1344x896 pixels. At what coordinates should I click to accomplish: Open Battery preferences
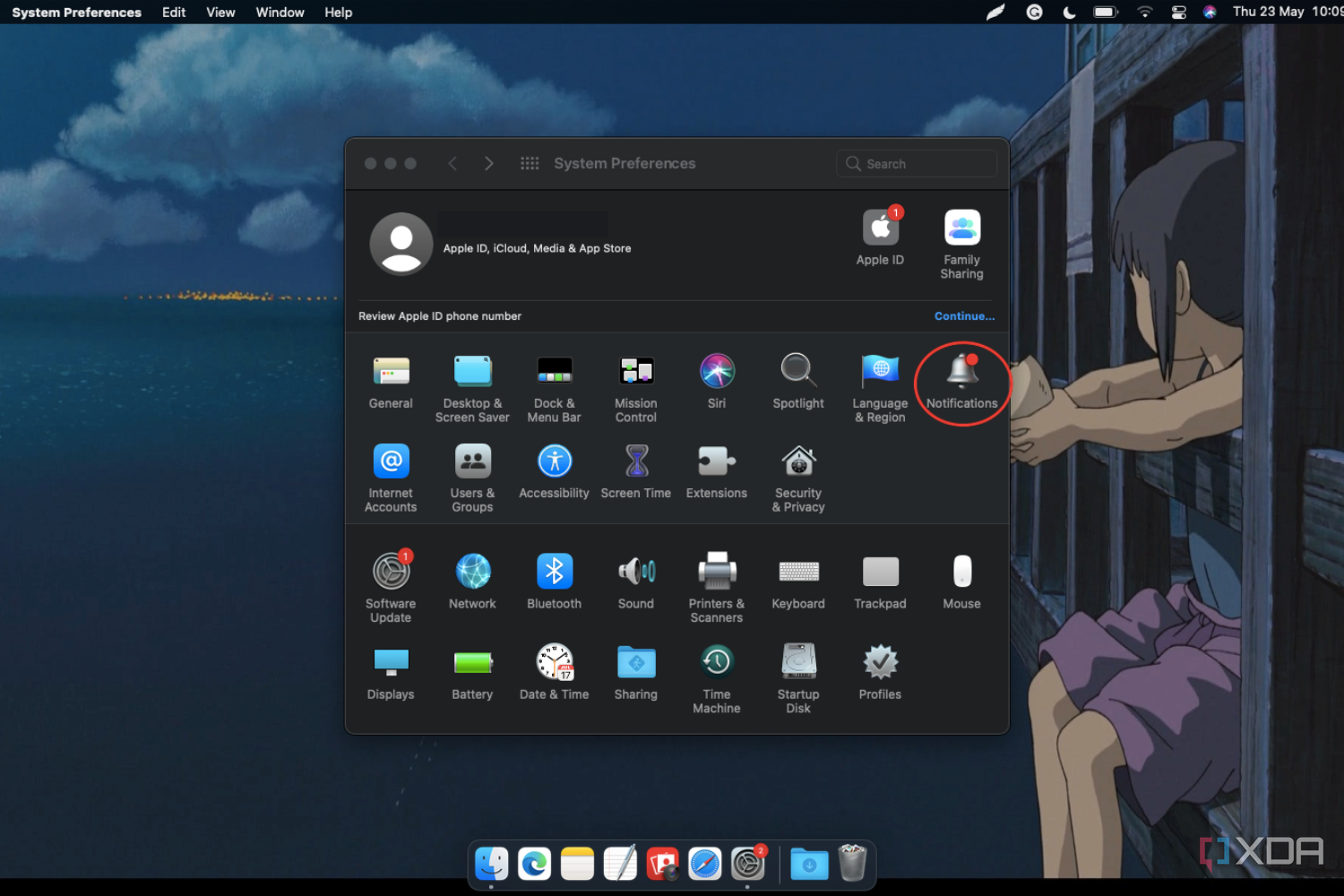pyautogui.click(x=472, y=662)
